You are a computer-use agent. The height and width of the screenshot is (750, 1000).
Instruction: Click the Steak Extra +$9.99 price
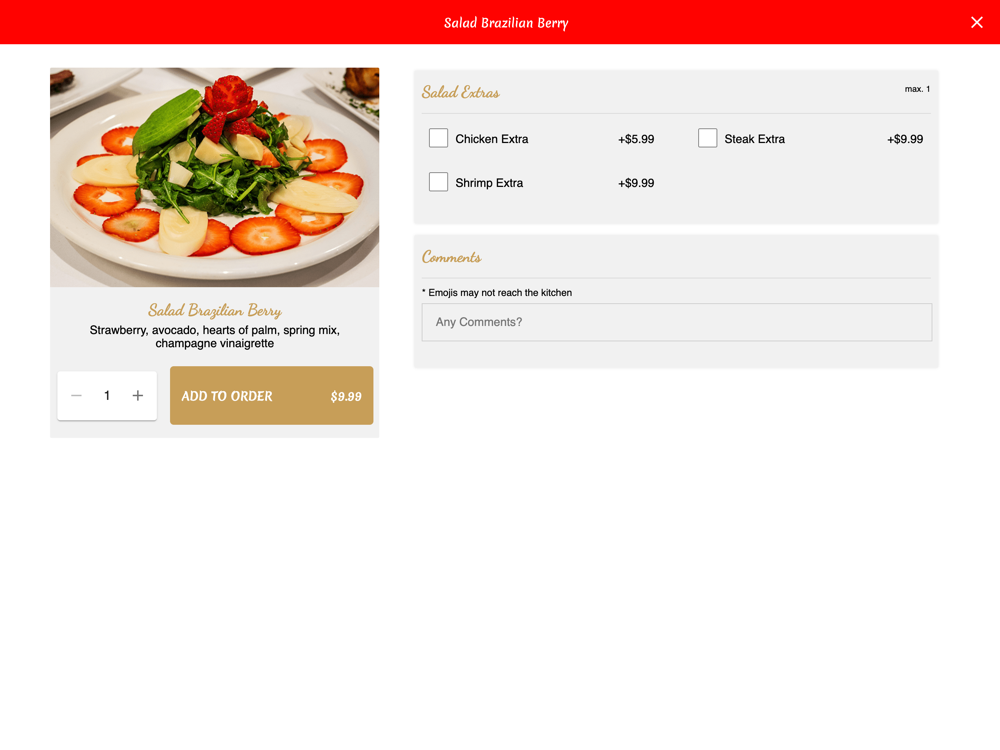(905, 139)
